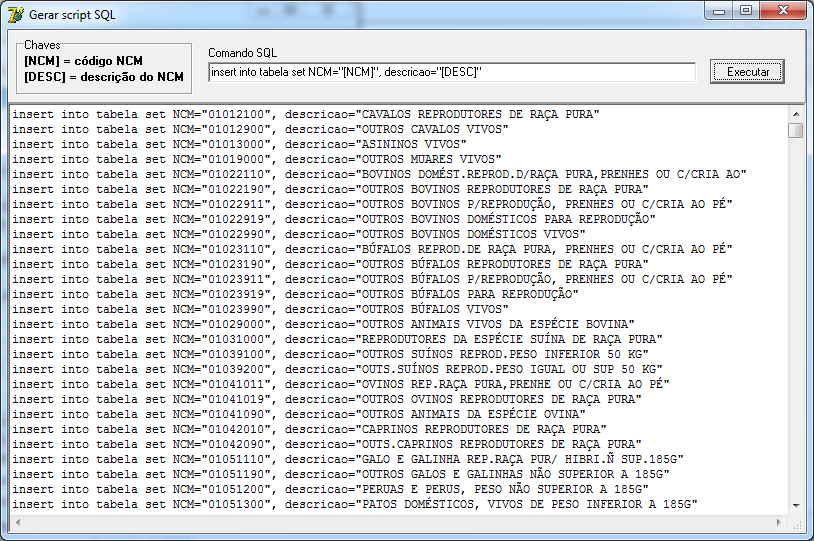Click line with NCM 01051110 GALO E GALINHA
Image resolution: width=814 pixels, height=541 pixels.
pyautogui.click(x=348, y=461)
